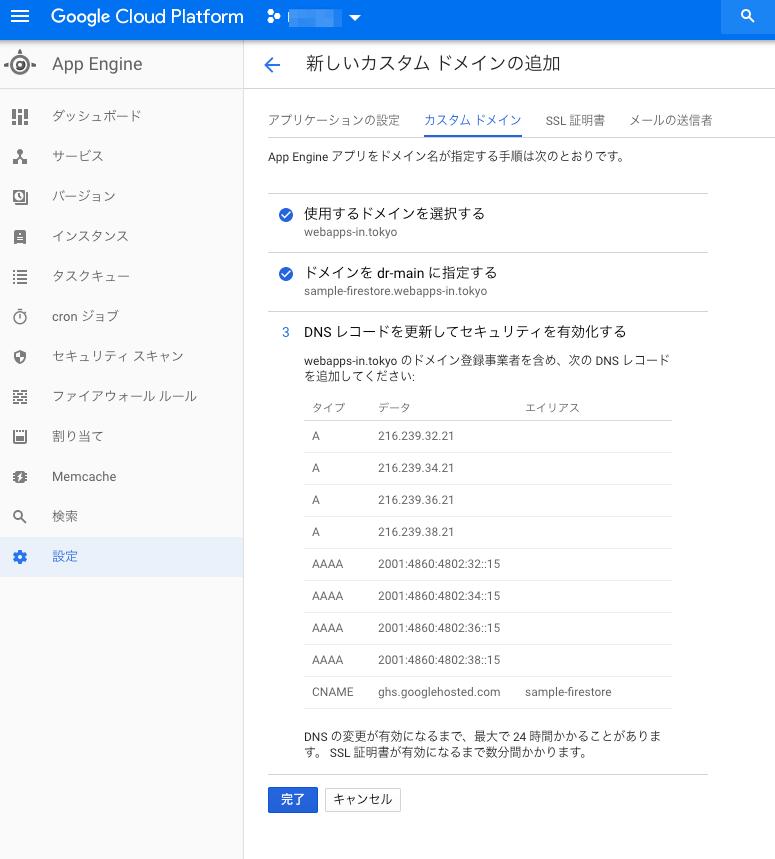Click the インスタンス instances icon
The width and height of the screenshot is (775, 859).
20,237
